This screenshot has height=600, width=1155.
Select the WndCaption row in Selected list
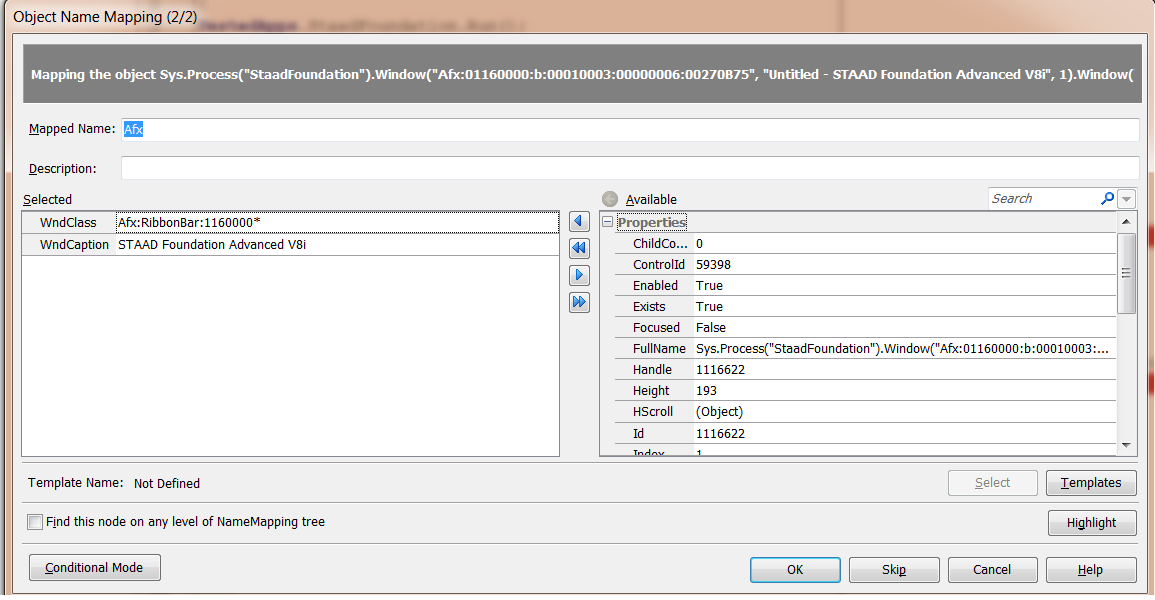click(x=290, y=244)
